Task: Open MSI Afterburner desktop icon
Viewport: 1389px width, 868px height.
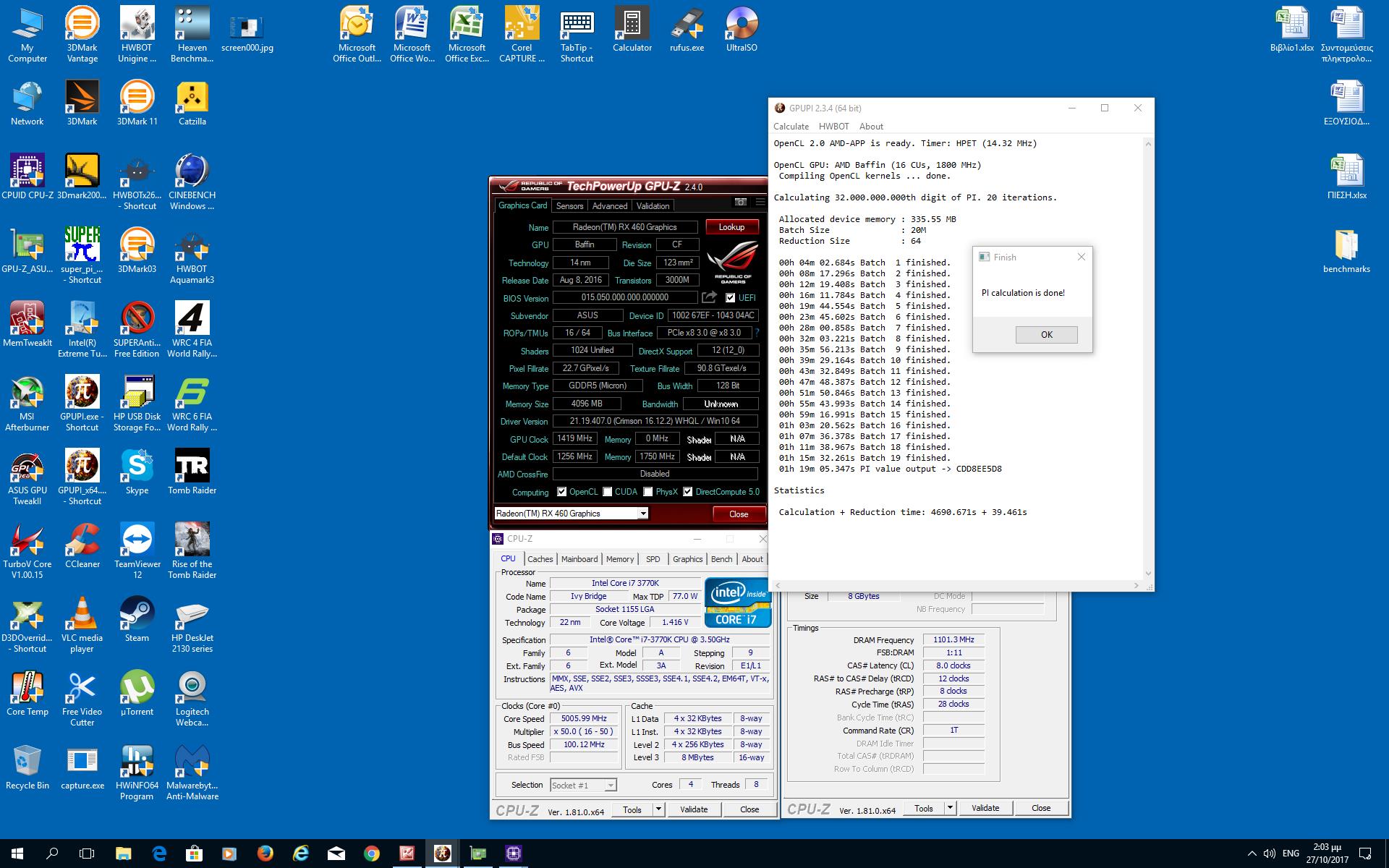Action: coord(27,403)
